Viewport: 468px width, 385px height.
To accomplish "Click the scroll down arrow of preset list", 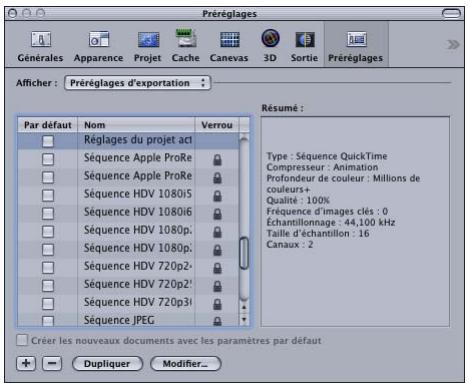I will [x=244, y=319].
